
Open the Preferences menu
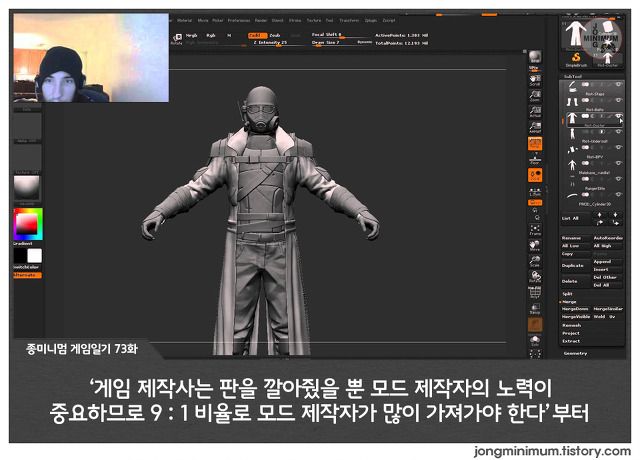pyautogui.click(x=239, y=20)
